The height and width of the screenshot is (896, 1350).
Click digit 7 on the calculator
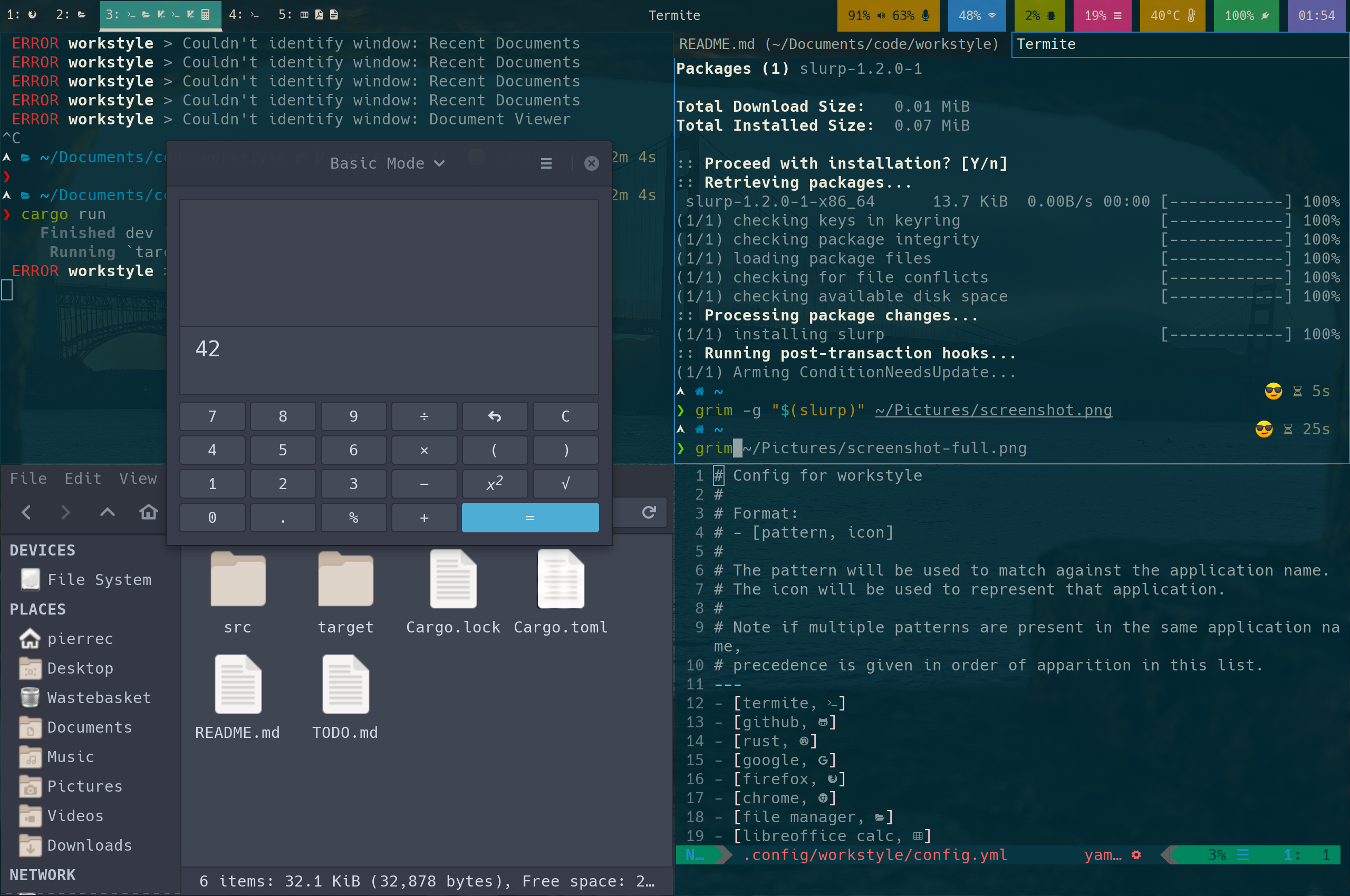(x=212, y=416)
